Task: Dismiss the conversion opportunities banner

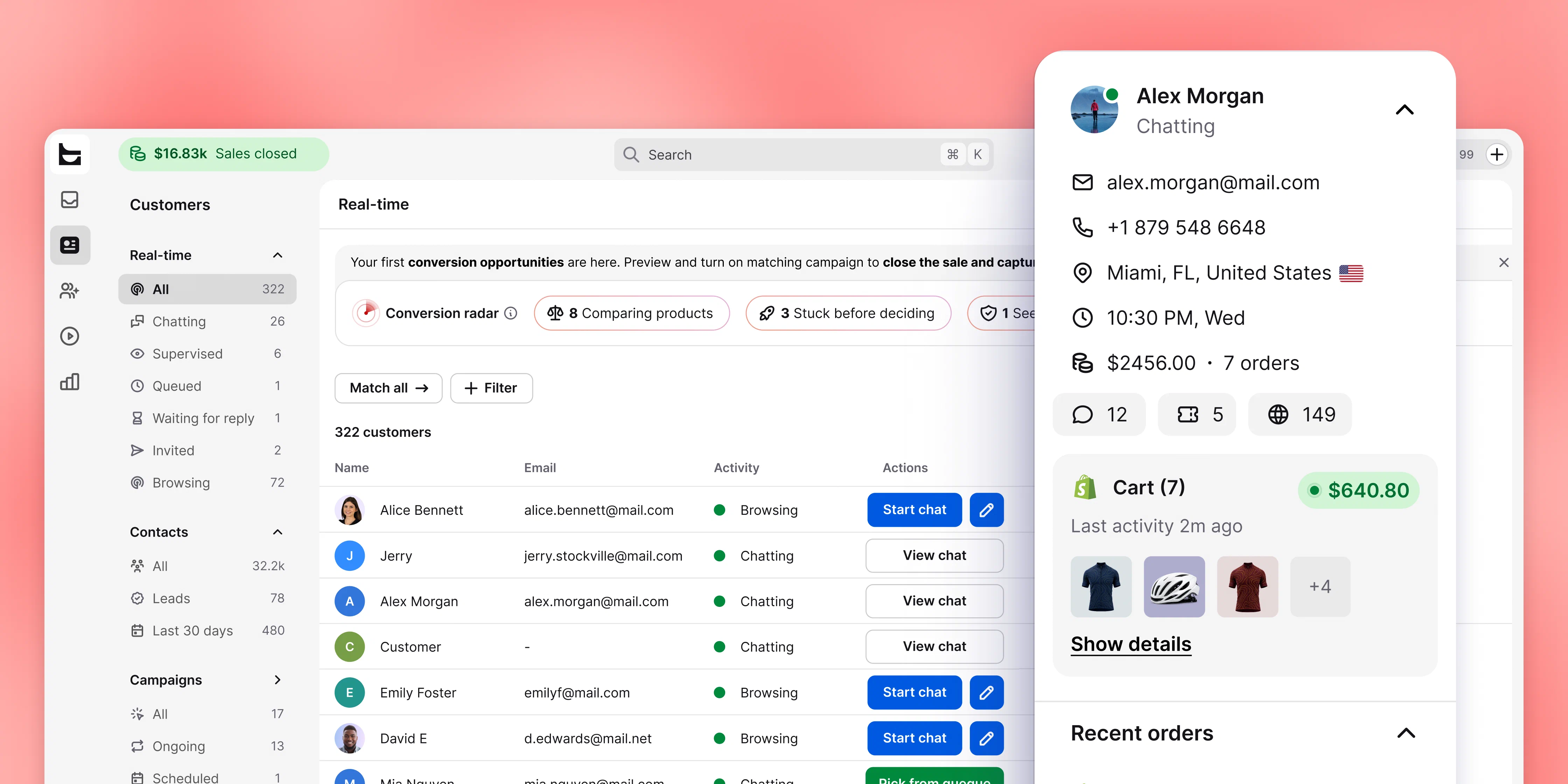Action: tap(1504, 262)
